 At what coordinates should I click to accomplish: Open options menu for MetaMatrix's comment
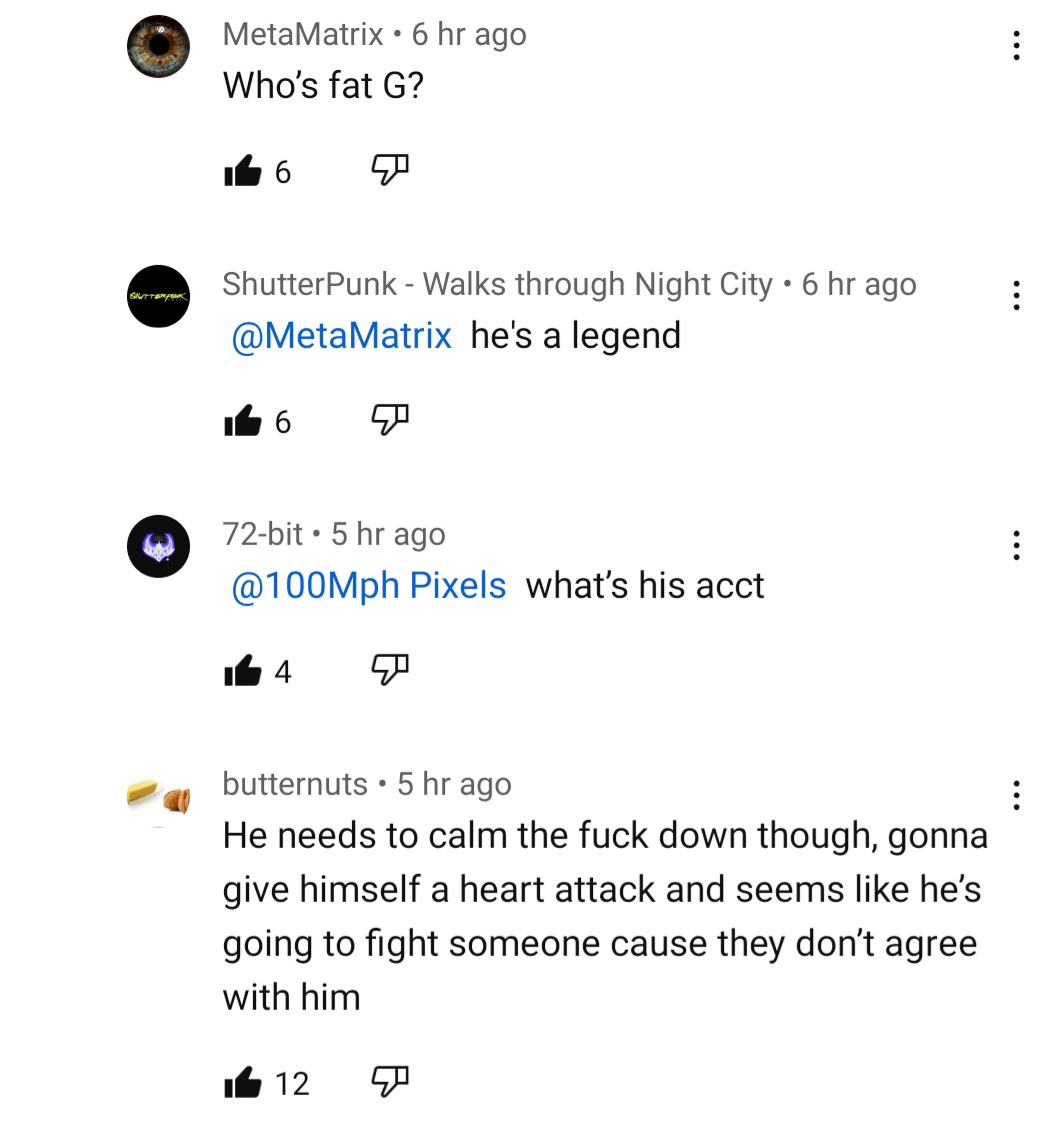[x=1016, y=45]
